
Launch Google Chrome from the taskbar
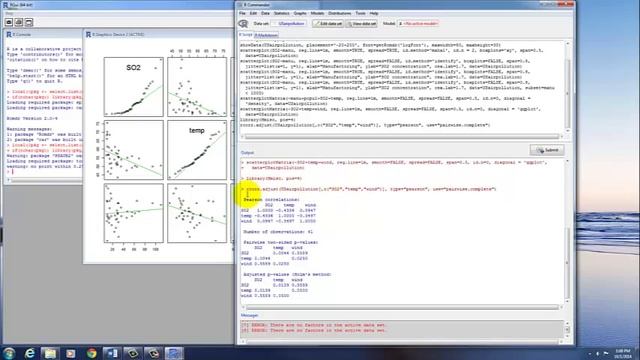coord(91,353)
